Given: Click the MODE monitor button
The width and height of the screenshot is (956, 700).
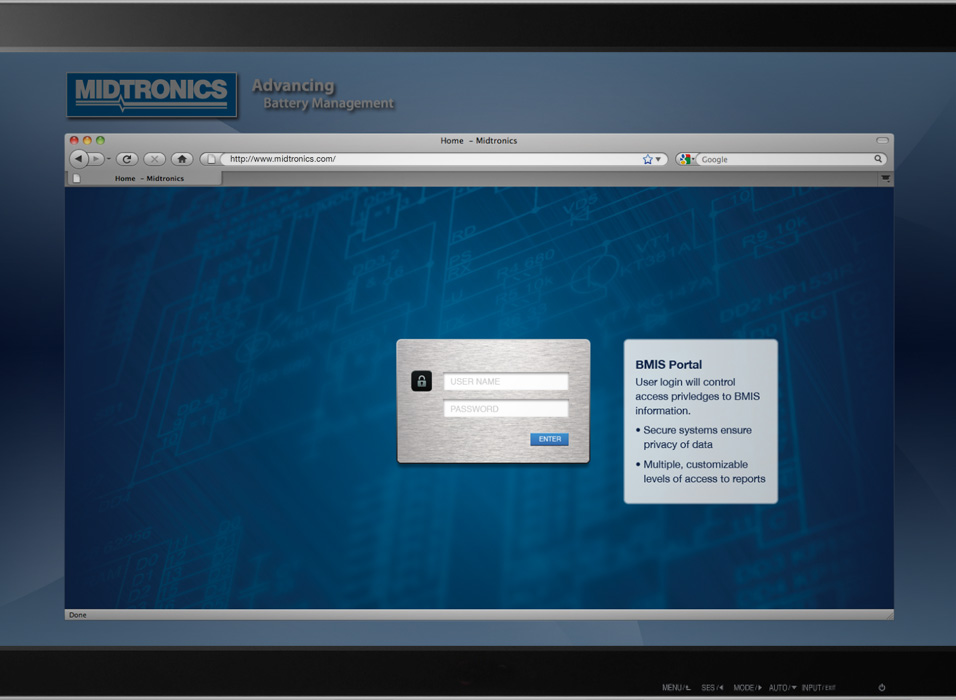Looking at the screenshot, I should click(x=747, y=688).
